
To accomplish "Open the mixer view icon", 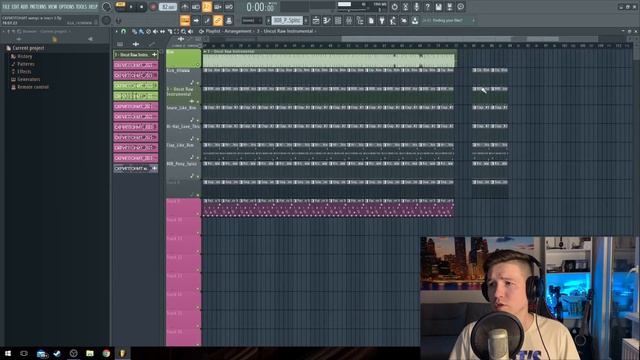I will [349, 20].
